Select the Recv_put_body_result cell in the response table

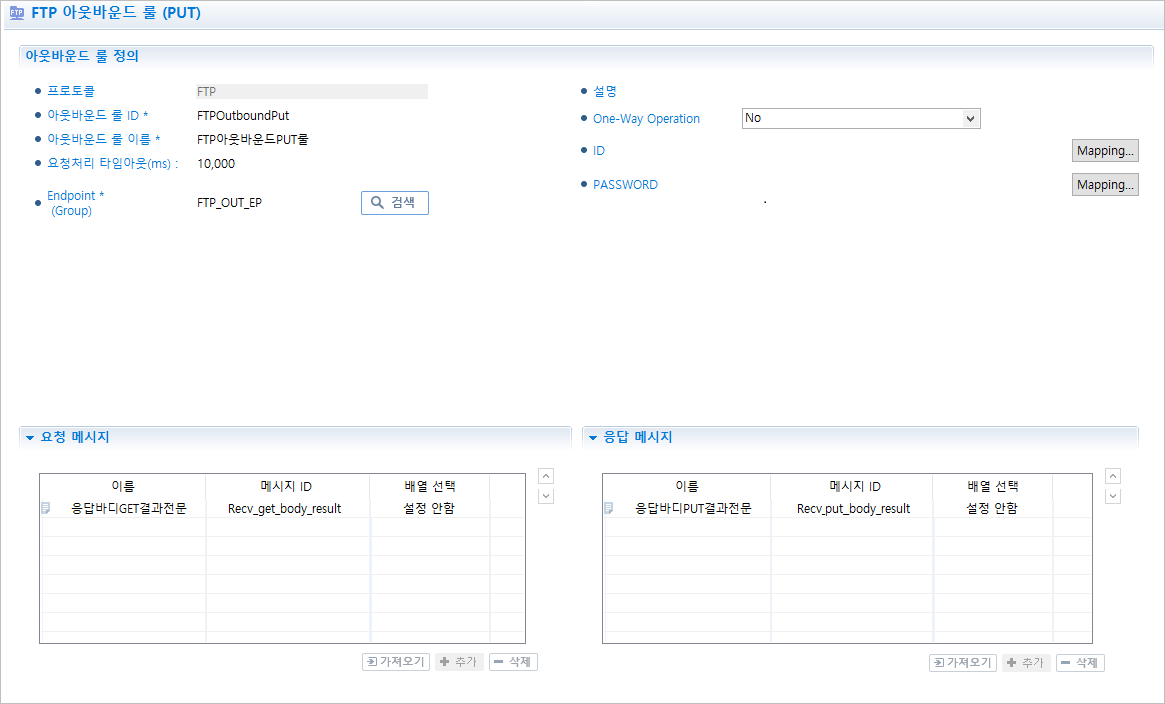pyautogui.click(x=853, y=508)
